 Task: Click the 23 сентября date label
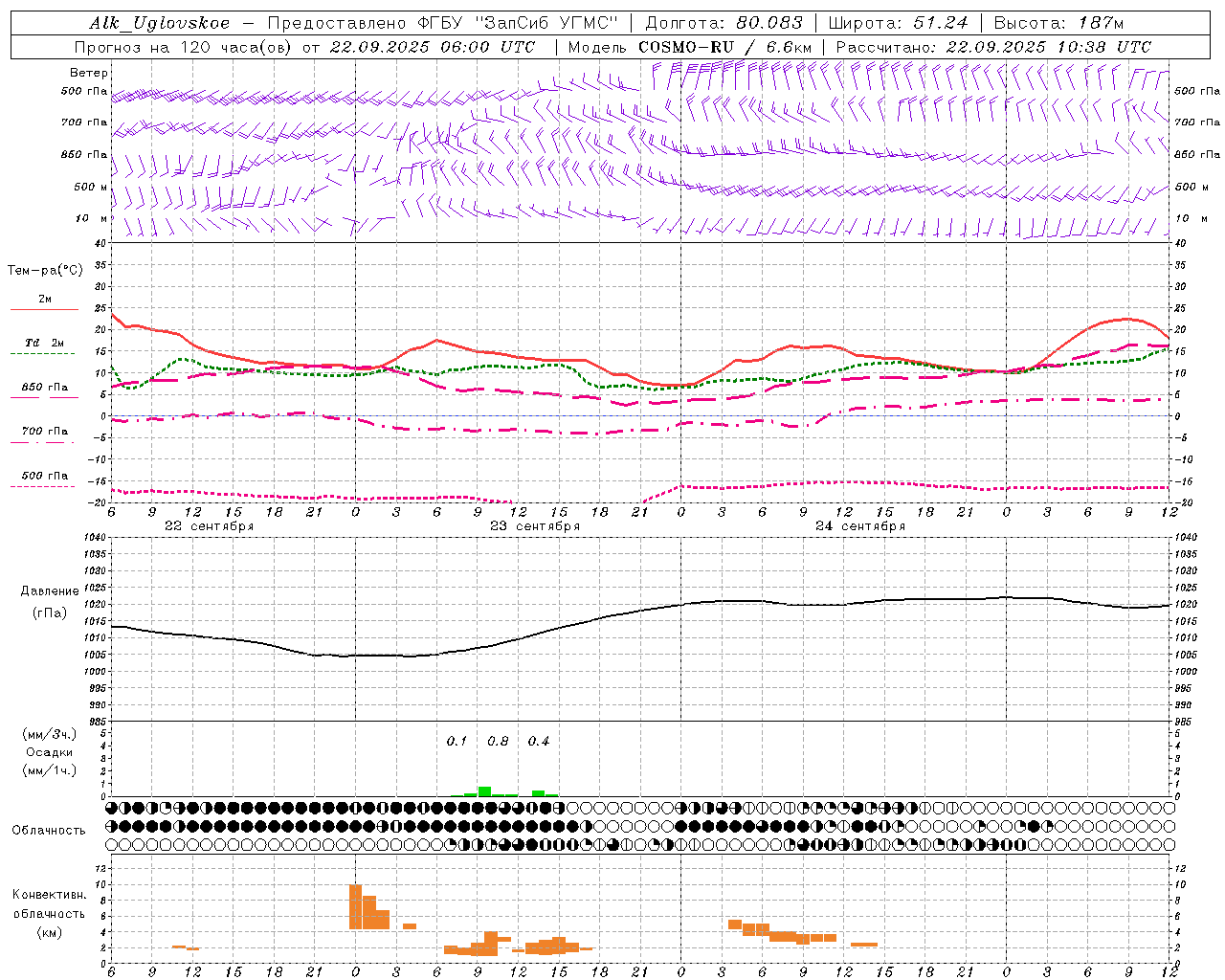pyautogui.click(x=534, y=526)
